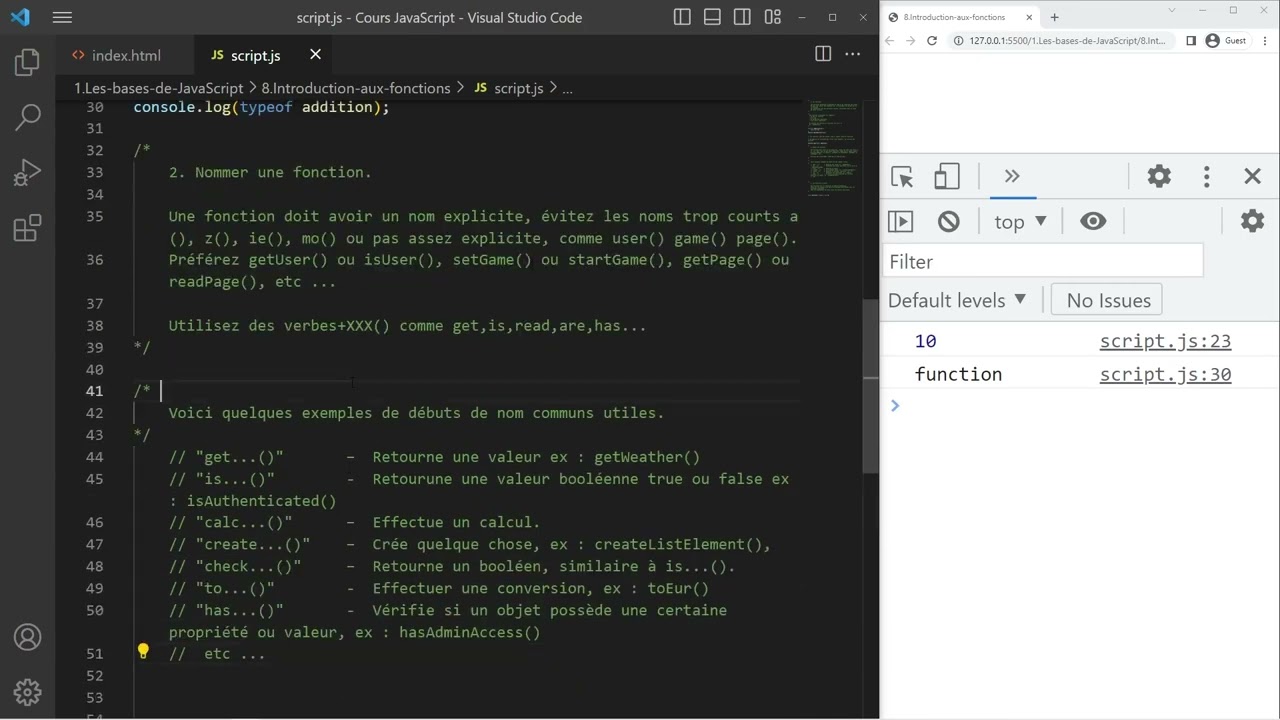Viewport: 1280px width, 720px height.
Task: Toggle primary side bar layout icon
Action: (682, 17)
